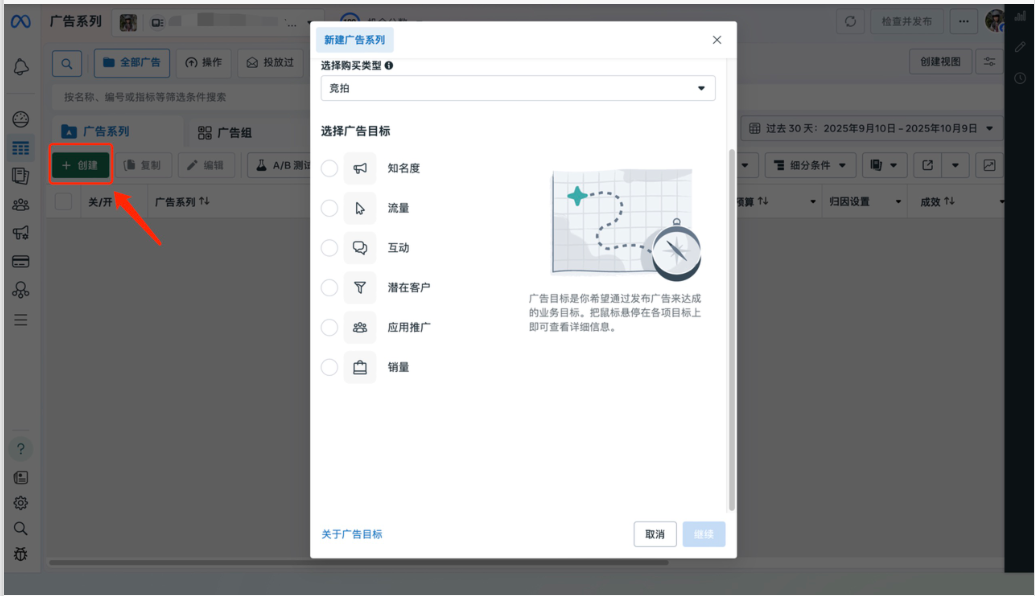Viewport: 1035px width, 596px height.
Task: Open the 竞拍 purchase type dropdown
Action: click(x=517, y=89)
